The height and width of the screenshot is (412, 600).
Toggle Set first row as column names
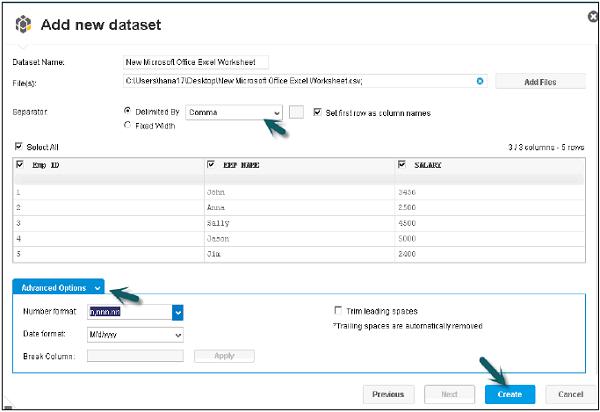[x=317, y=112]
